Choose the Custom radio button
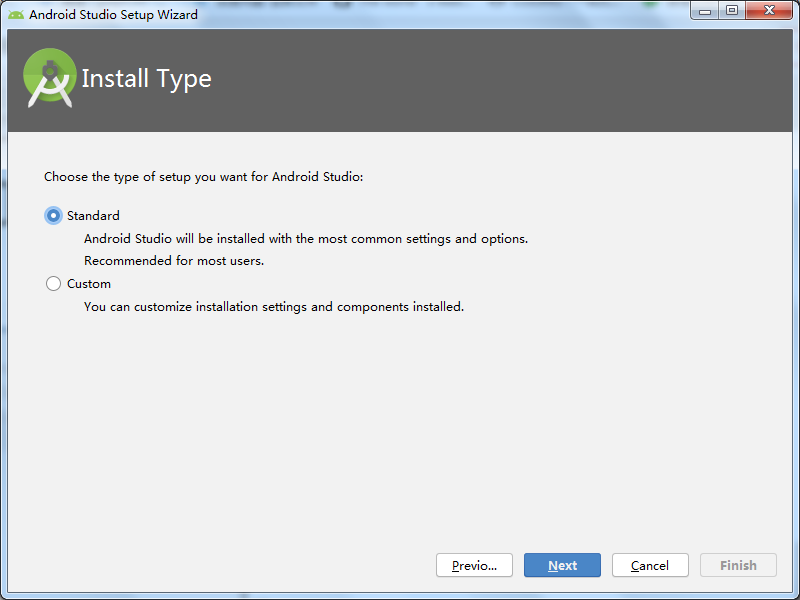800x600 pixels. 53,283
